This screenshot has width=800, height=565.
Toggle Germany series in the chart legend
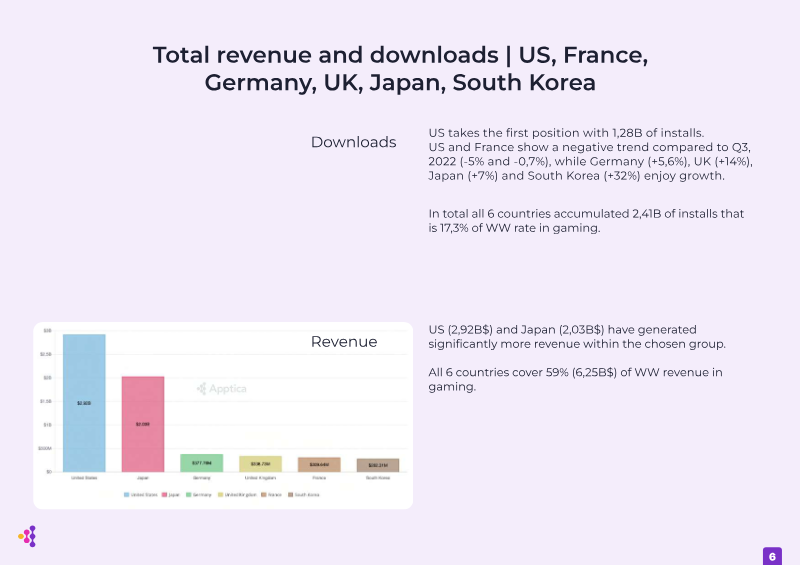pos(198,494)
